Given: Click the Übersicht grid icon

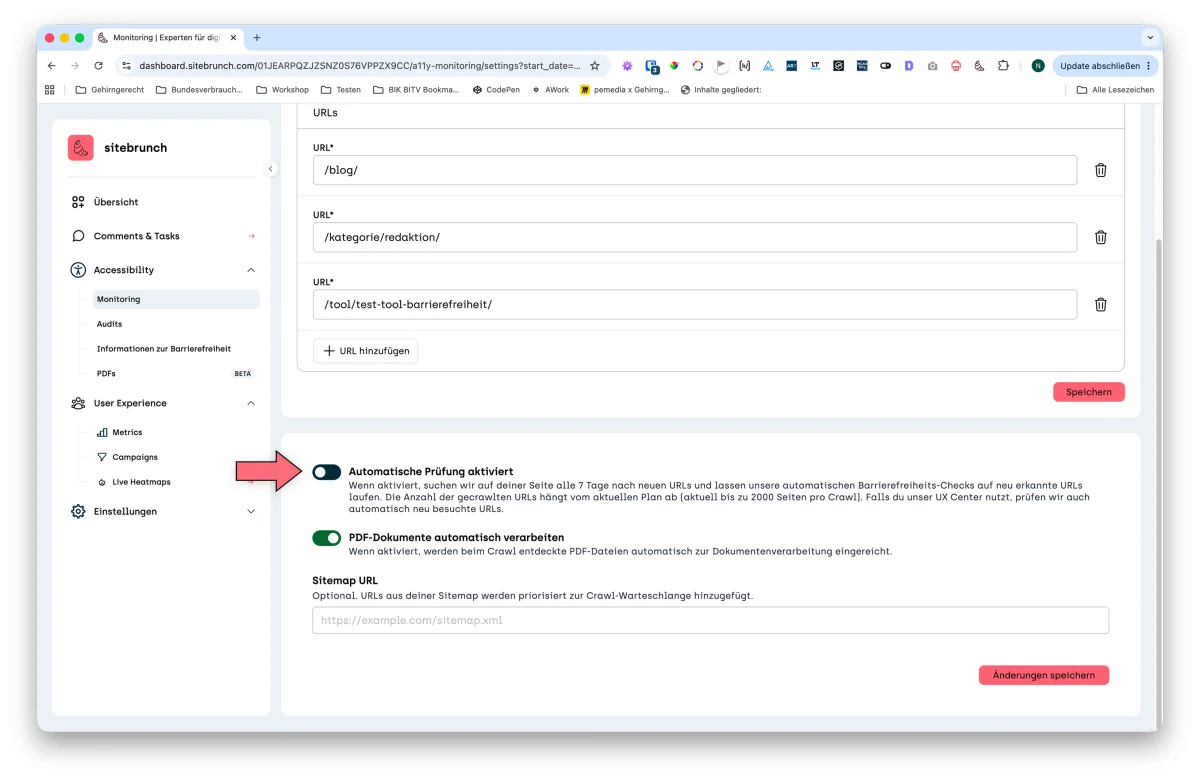Looking at the screenshot, I should pyautogui.click(x=78, y=202).
